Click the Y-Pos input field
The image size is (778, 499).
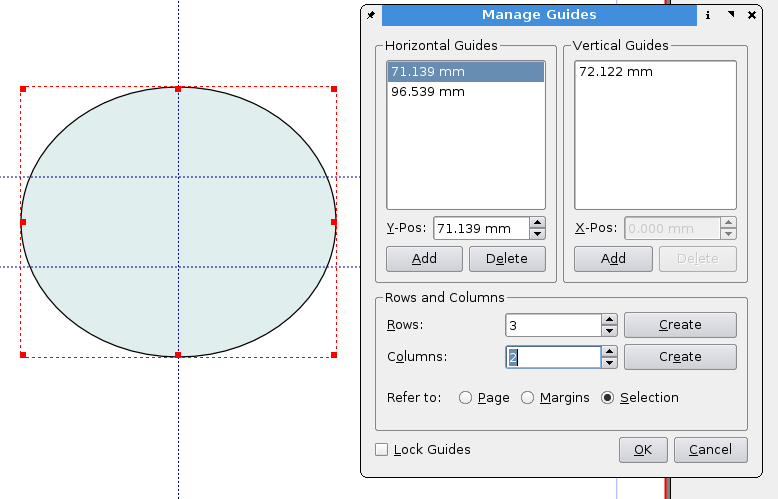(x=480, y=228)
